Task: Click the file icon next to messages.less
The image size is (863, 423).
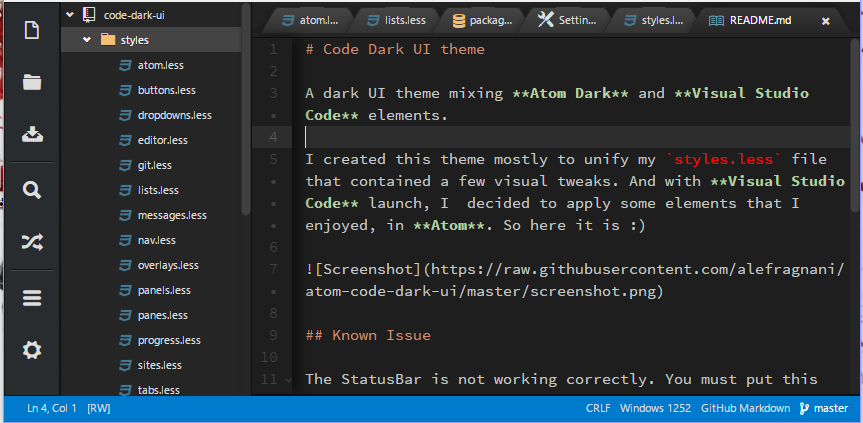Action: coord(126,215)
